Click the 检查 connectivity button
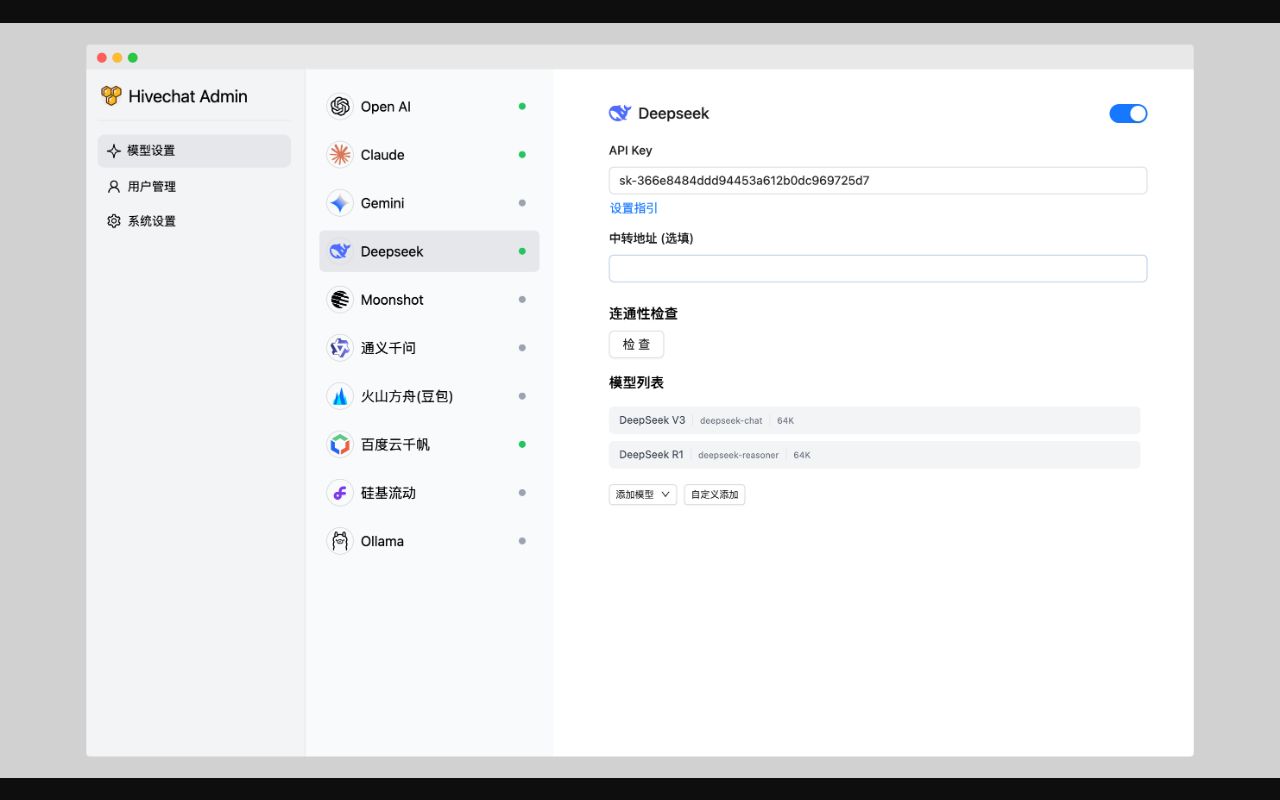Screen dimensions: 1280x800 point(636,344)
